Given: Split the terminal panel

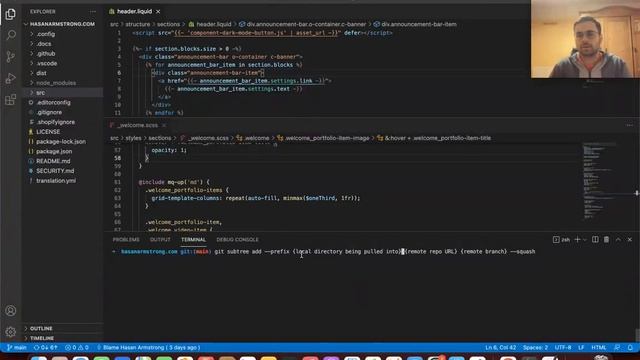Looking at the screenshot, I should (x=595, y=240).
